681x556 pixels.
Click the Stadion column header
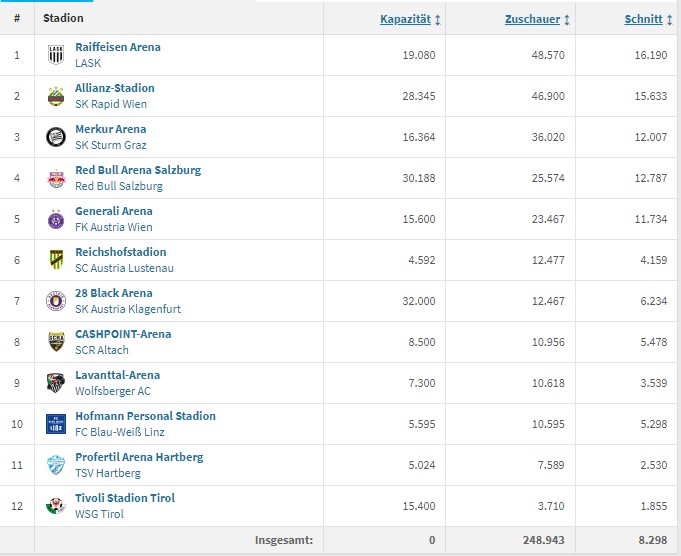click(x=63, y=18)
